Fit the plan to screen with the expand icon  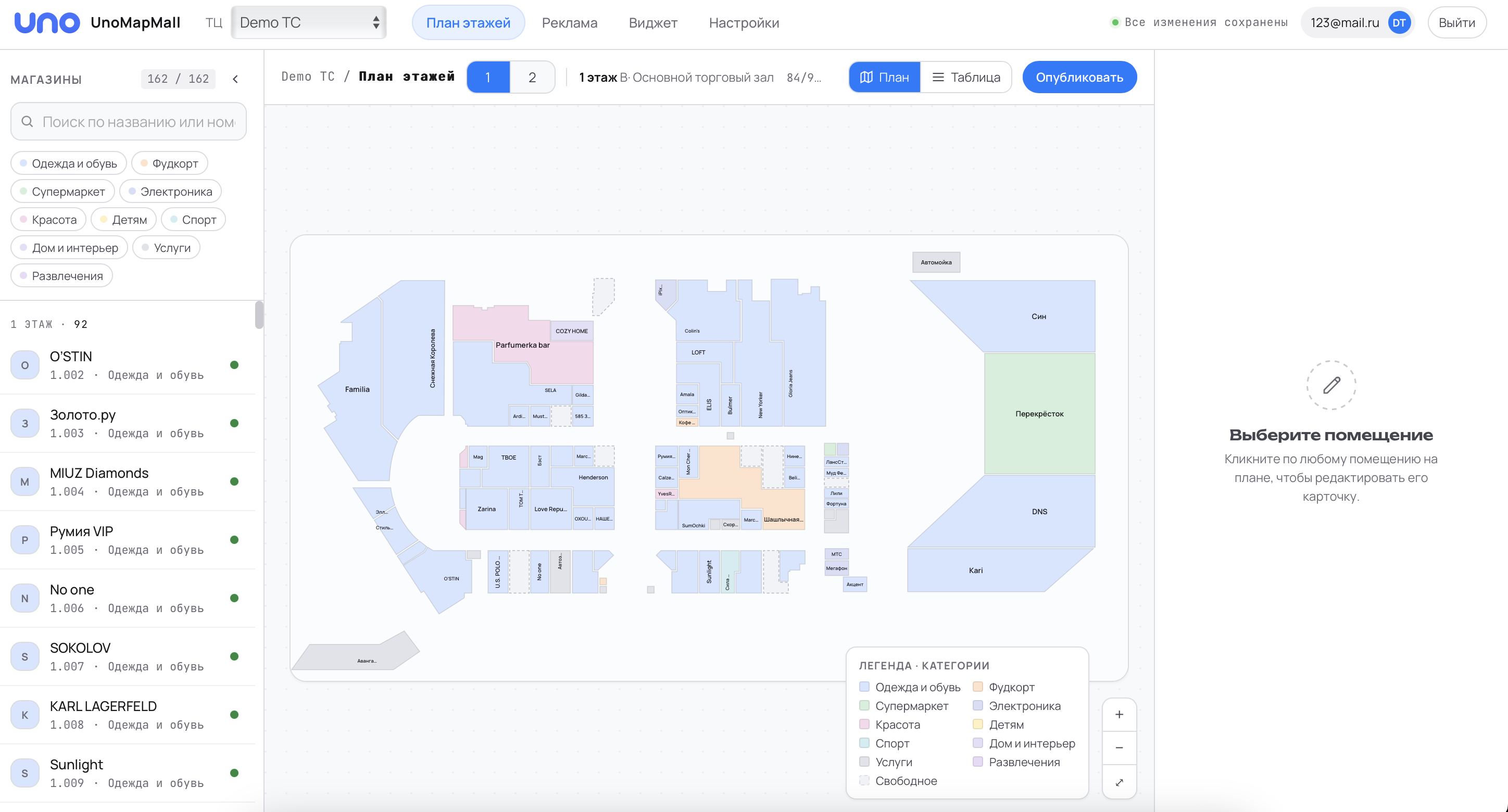[x=1119, y=782]
